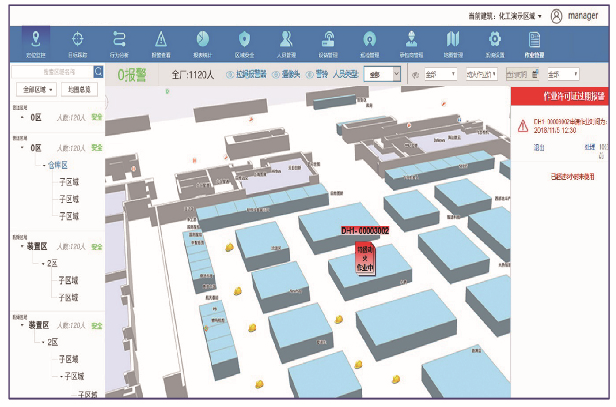The image size is (616, 407).
Task: Click the red D-H-00003002 work permit marker
Action: (x=364, y=231)
